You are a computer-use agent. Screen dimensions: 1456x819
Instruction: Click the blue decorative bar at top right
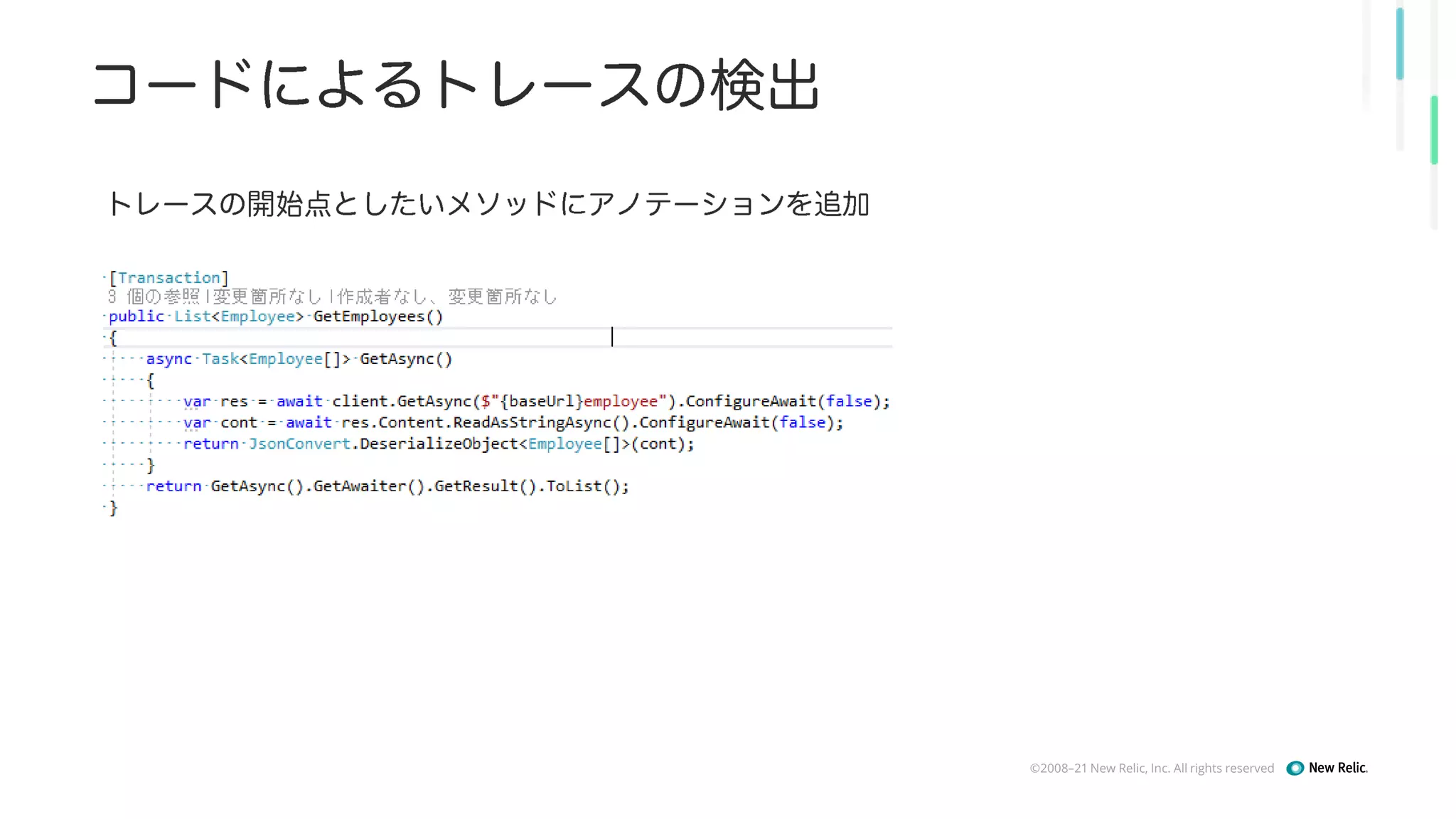click(x=1399, y=43)
